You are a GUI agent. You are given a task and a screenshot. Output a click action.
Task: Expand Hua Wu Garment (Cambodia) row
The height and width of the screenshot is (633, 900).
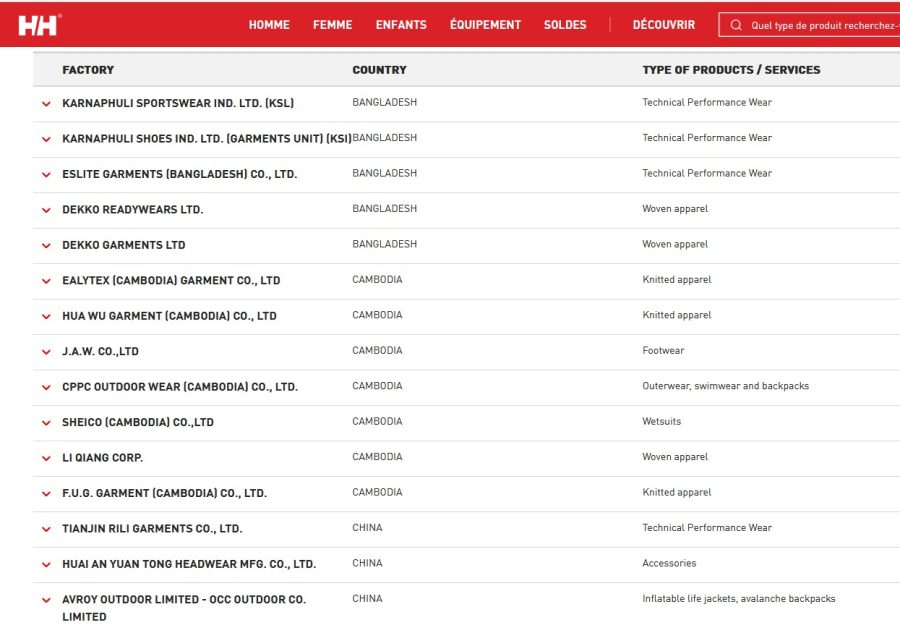point(46,317)
